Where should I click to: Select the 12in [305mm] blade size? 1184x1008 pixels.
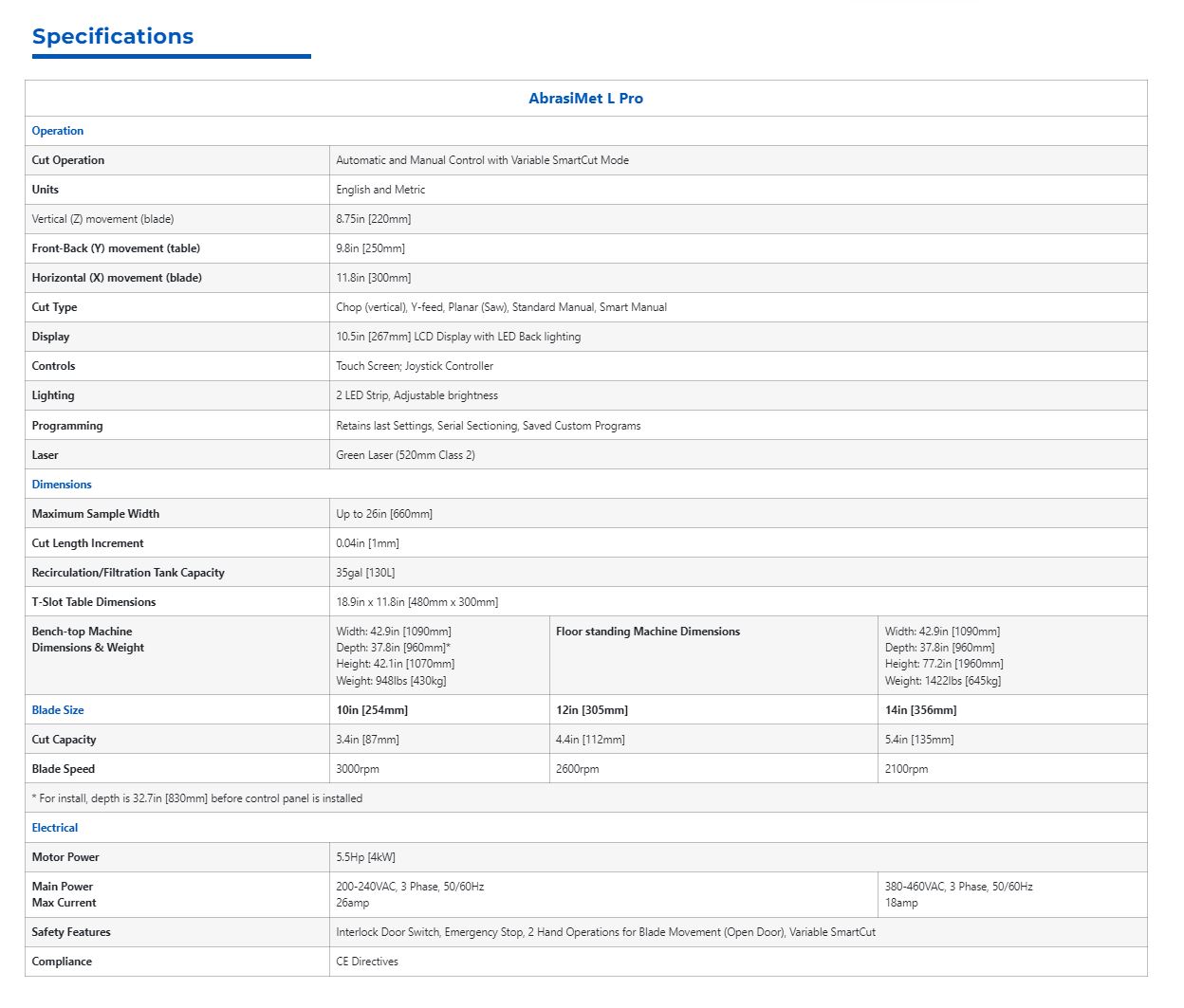point(592,710)
